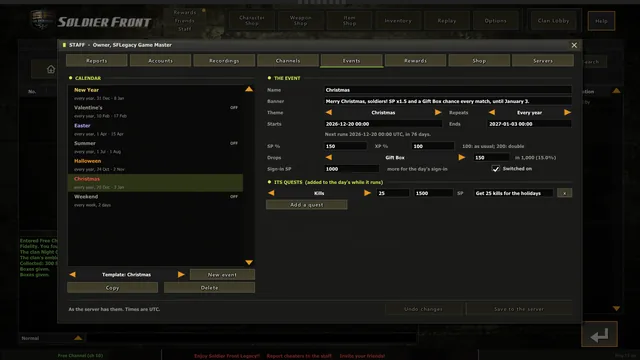Viewport: 640px width, 360px height.
Task: Previous Drops item arrow left of Gift Box
Action: (329, 157)
